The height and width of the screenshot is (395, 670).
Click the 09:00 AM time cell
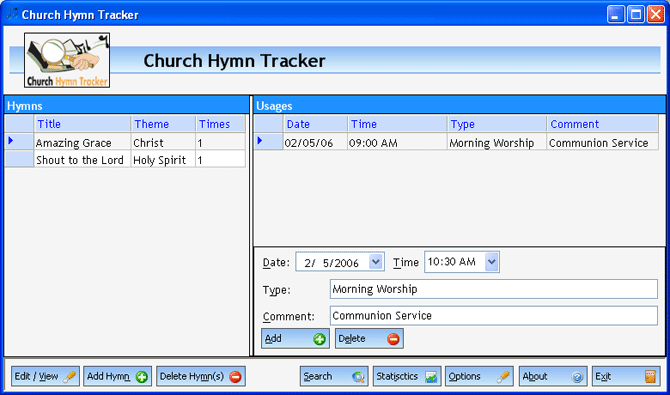coord(397,142)
